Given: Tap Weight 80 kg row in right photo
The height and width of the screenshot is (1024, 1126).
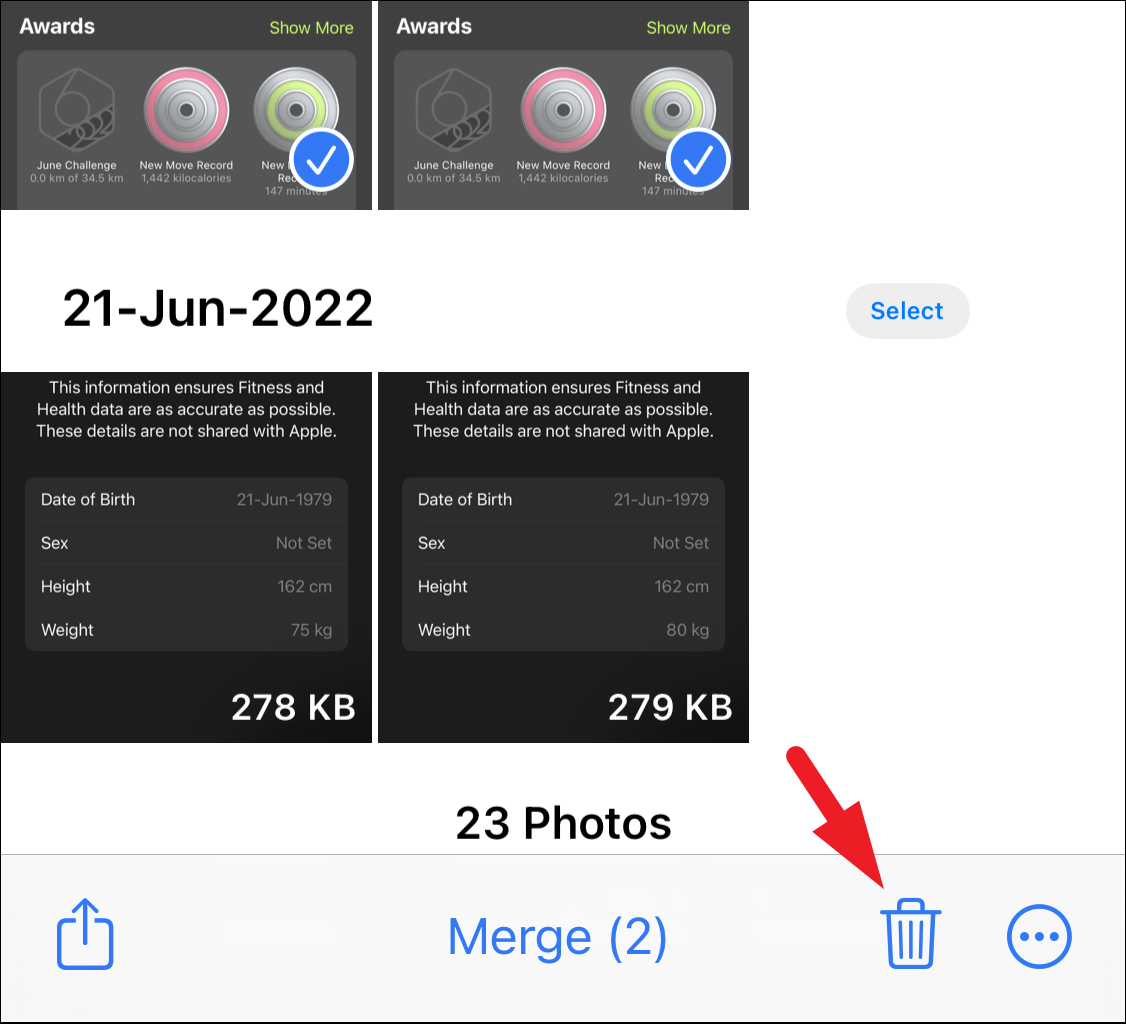Looking at the screenshot, I should (563, 630).
